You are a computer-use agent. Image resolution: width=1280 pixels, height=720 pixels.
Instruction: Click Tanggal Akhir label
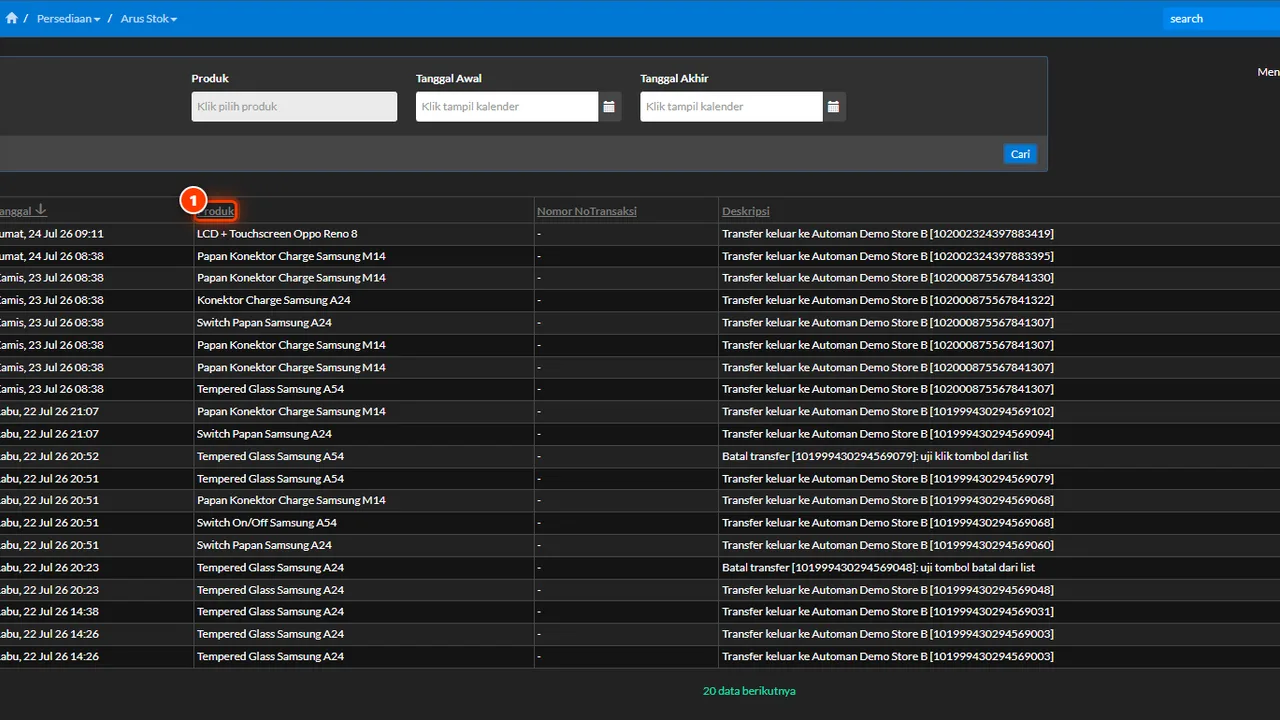[674, 79]
